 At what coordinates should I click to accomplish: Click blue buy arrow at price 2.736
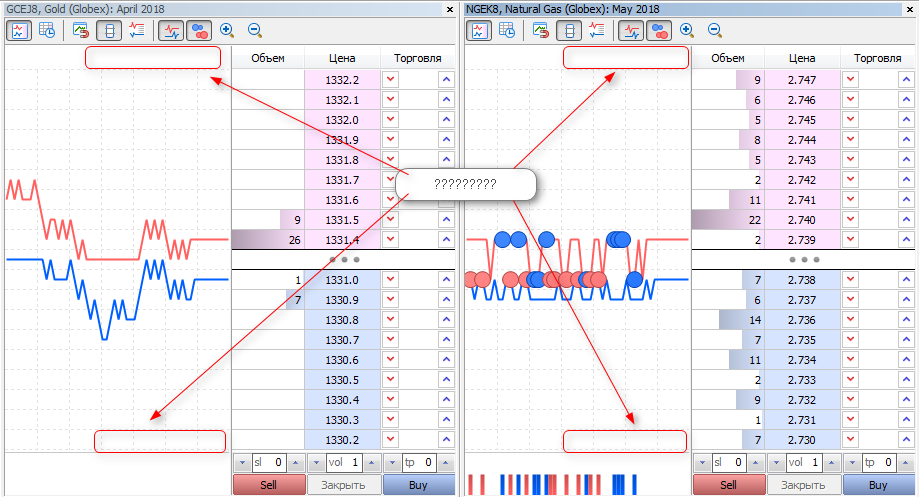coord(907,319)
